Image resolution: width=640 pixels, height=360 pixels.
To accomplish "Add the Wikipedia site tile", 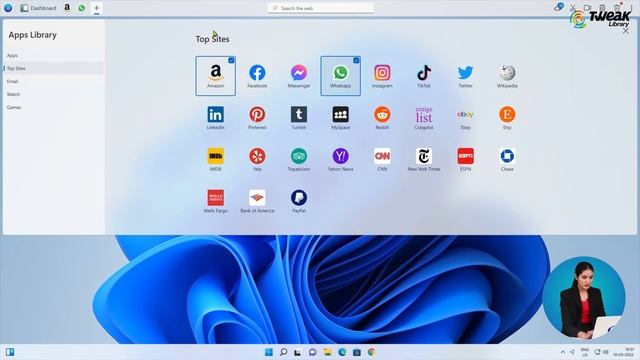I will [x=507, y=76].
